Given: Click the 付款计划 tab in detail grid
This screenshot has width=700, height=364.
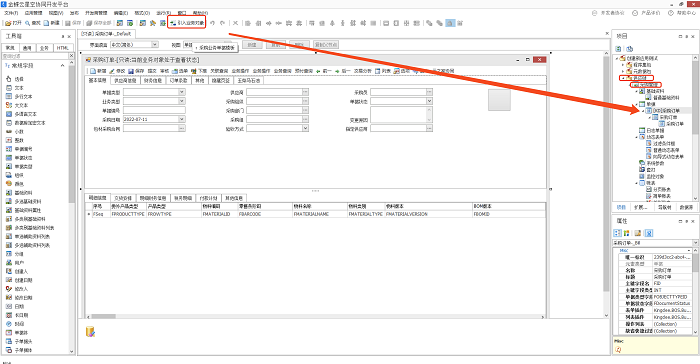Looking at the screenshot, I should pyautogui.click(x=208, y=198).
